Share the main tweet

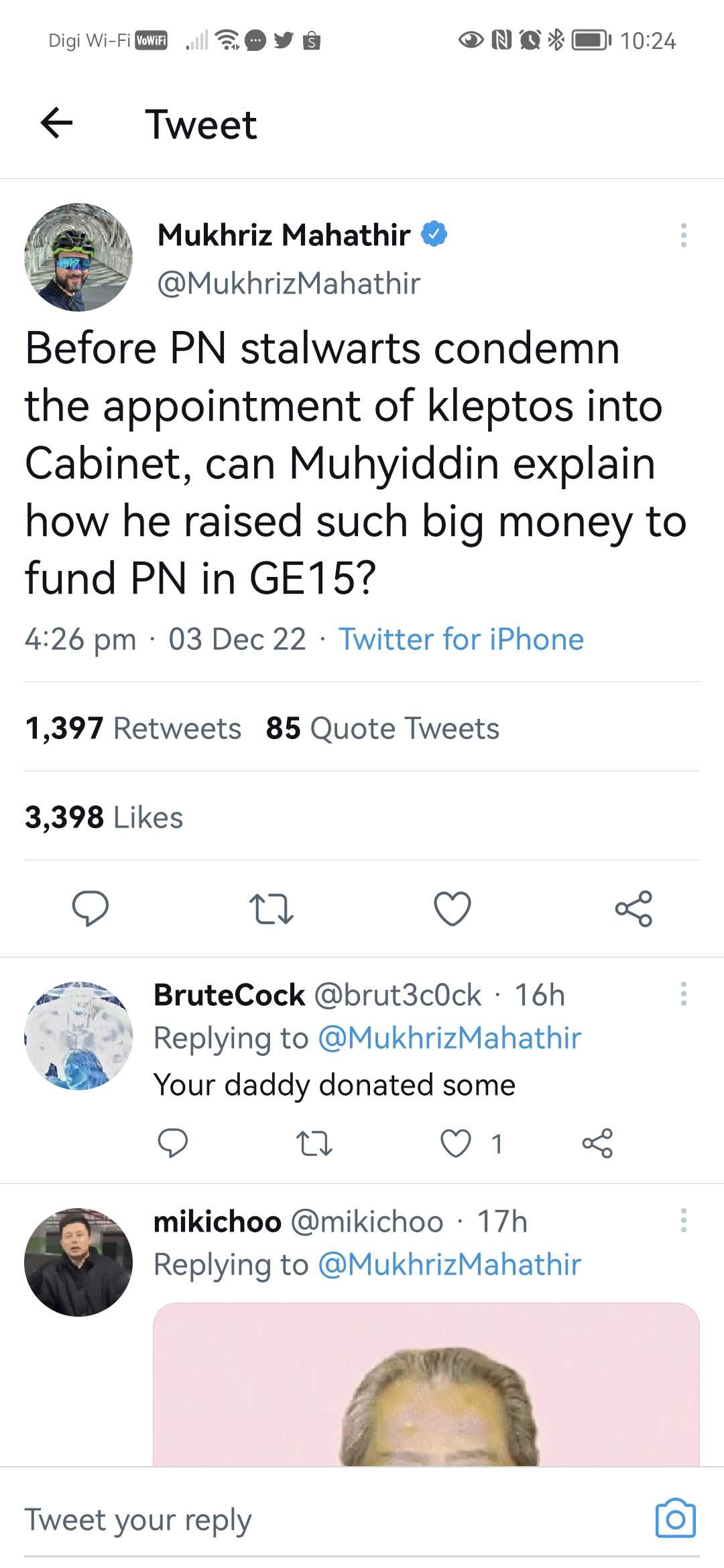coord(633,909)
